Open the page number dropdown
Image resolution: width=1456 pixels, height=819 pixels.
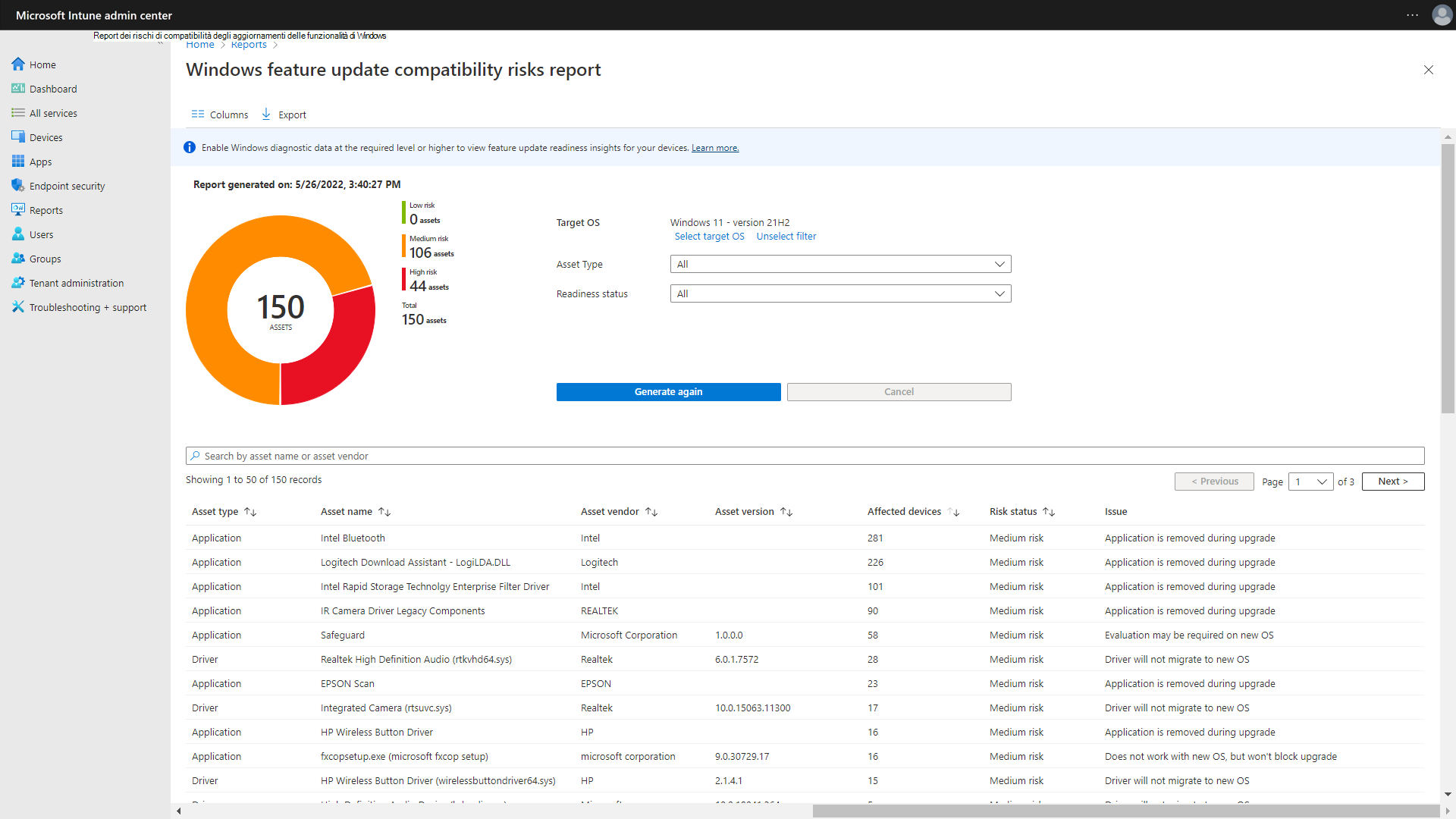pyautogui.click(x=1310, y=482)
